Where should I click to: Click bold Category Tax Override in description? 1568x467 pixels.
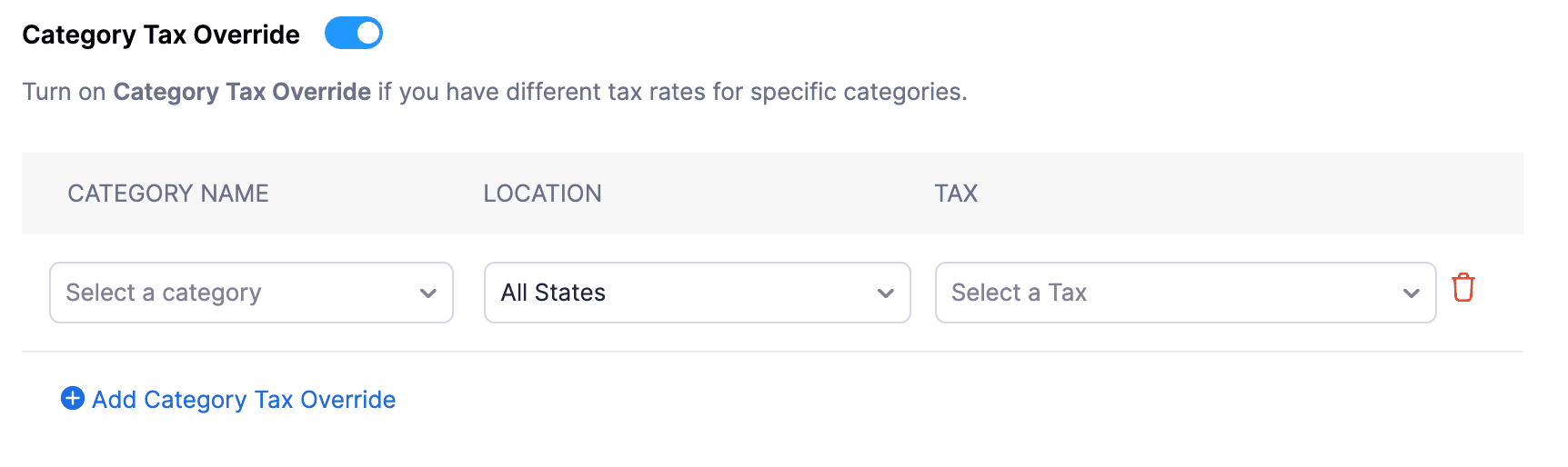[x=242, y=92]
